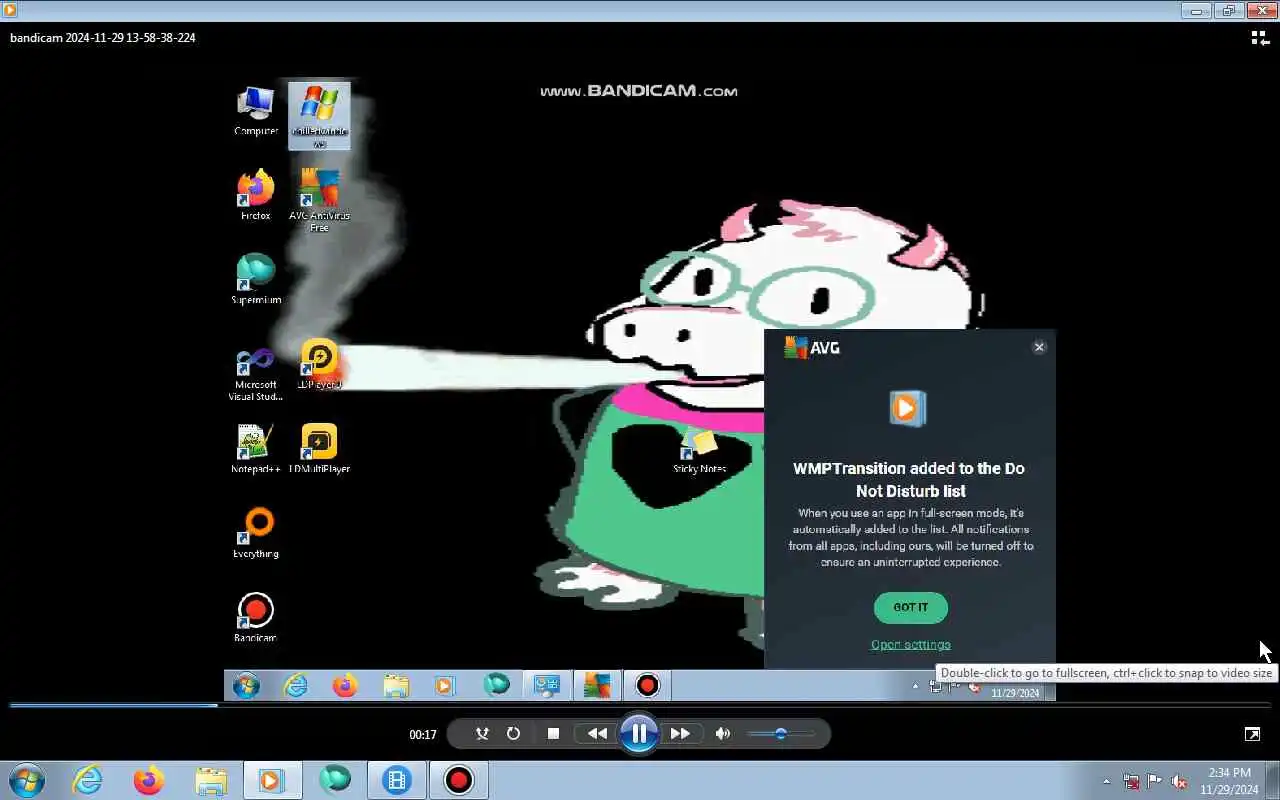Click the Computer icon in the video
The width and height of the screenshot is (1280, 800).
click(x=256, y=111)
